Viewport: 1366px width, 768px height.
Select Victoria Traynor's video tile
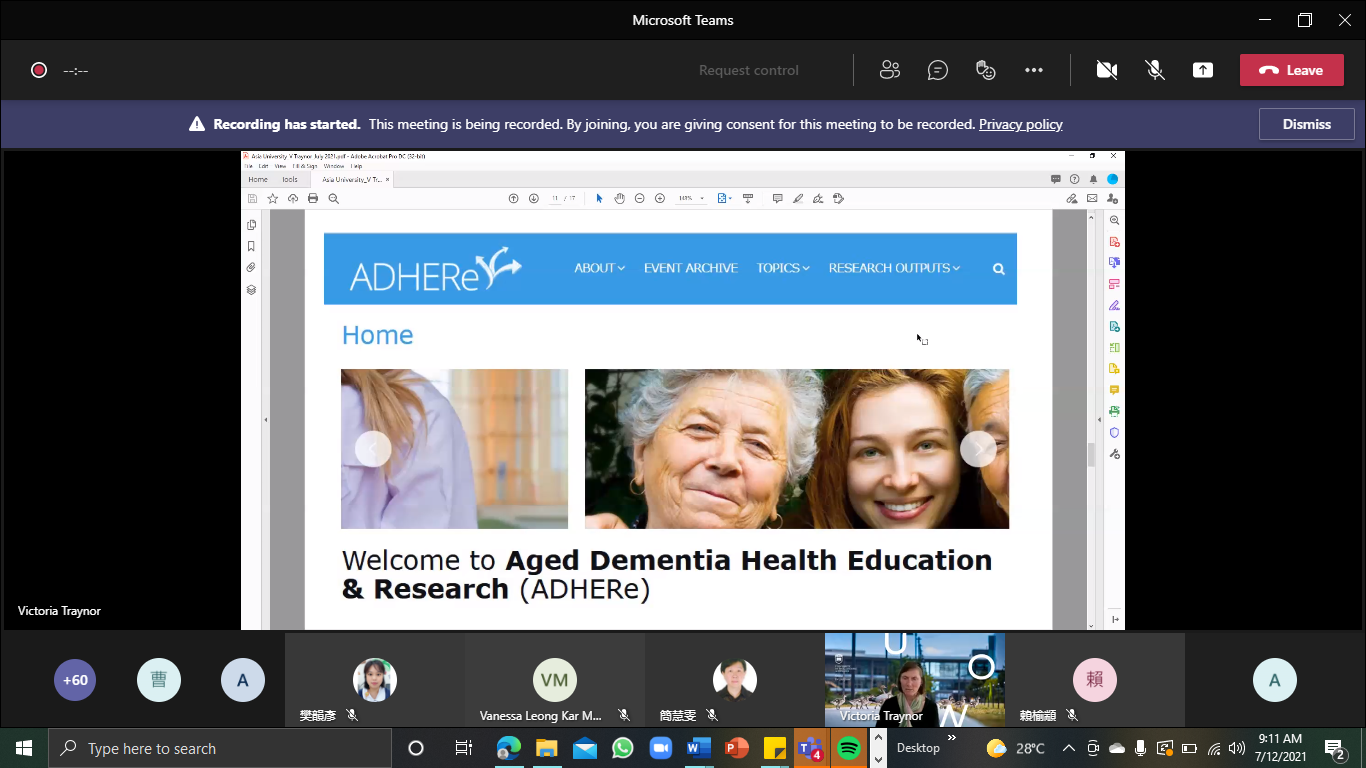click(x=914, y=680)
